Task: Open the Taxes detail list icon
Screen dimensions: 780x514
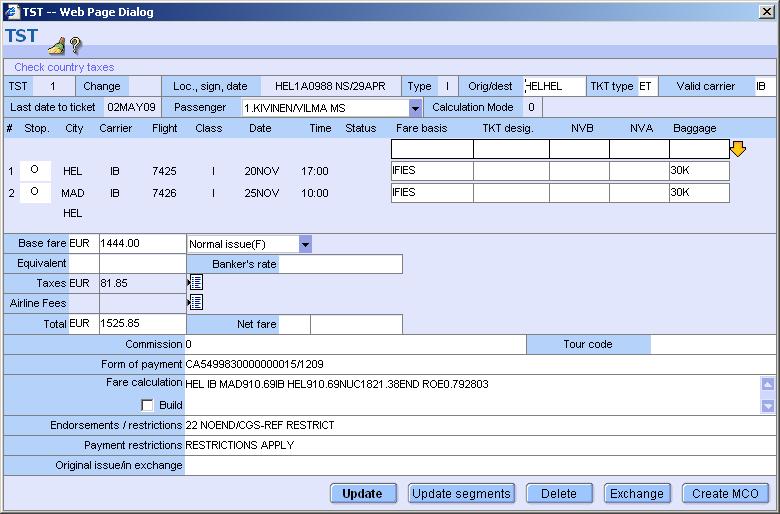Action: tap(196, 283)
